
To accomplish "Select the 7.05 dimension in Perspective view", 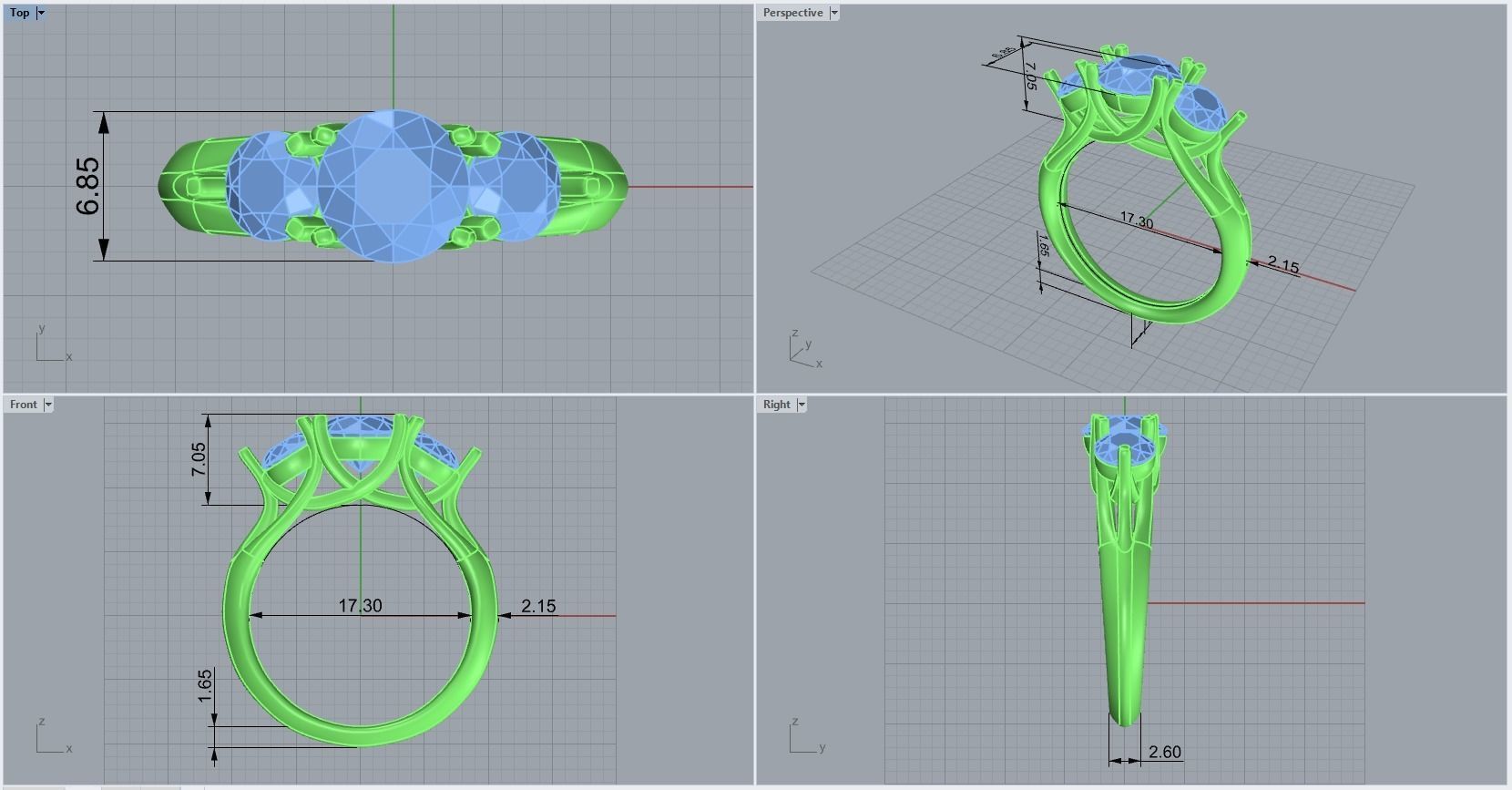I will tap(1030, 76).
